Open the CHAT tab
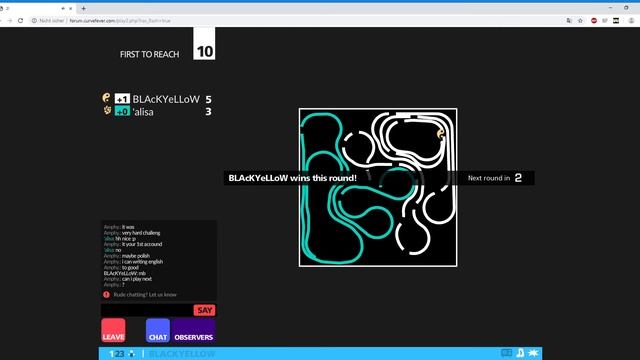The height and width of the screenshot is (360, 640). (x=158, y=330)
